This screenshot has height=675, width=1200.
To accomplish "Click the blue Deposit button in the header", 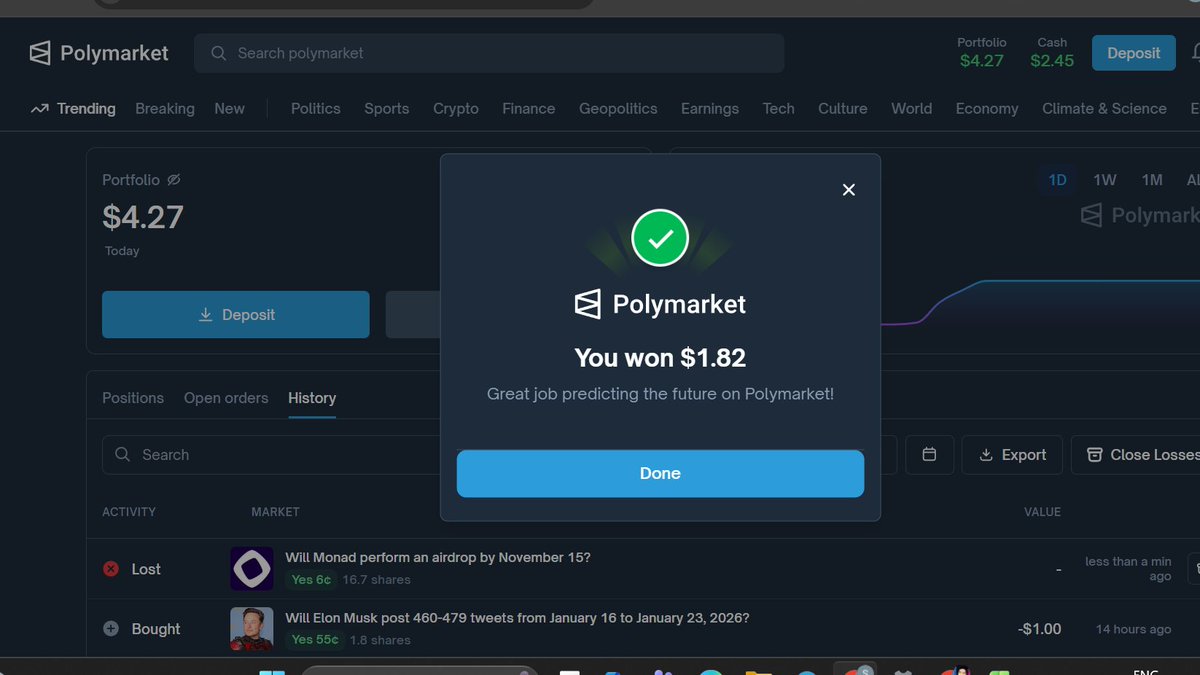I will (1134, 53).
